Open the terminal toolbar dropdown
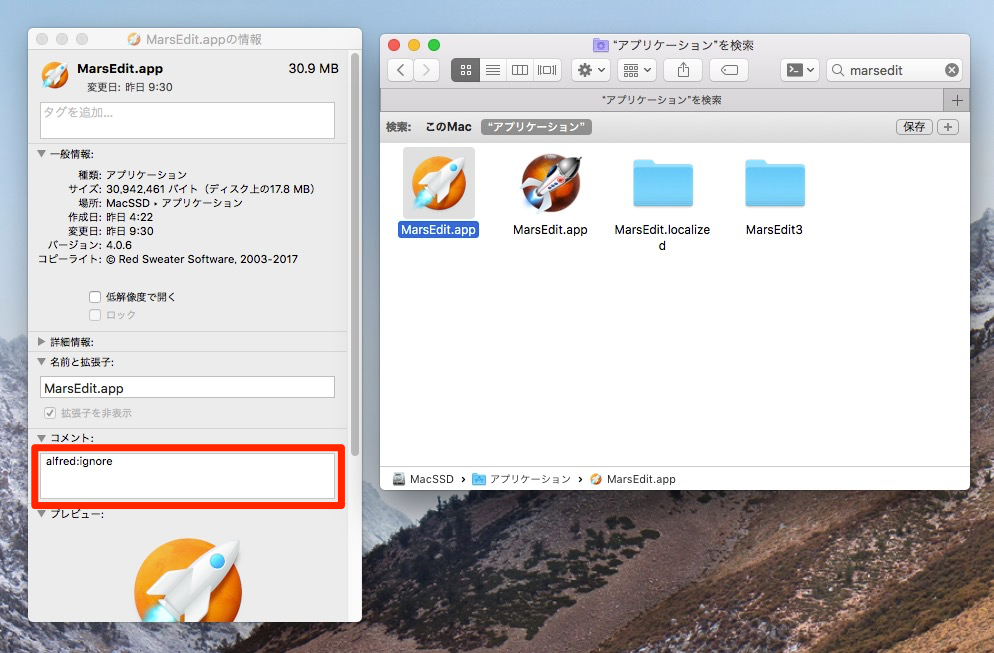994x653 pixels. pyautogui.click(x=800, y=70)
